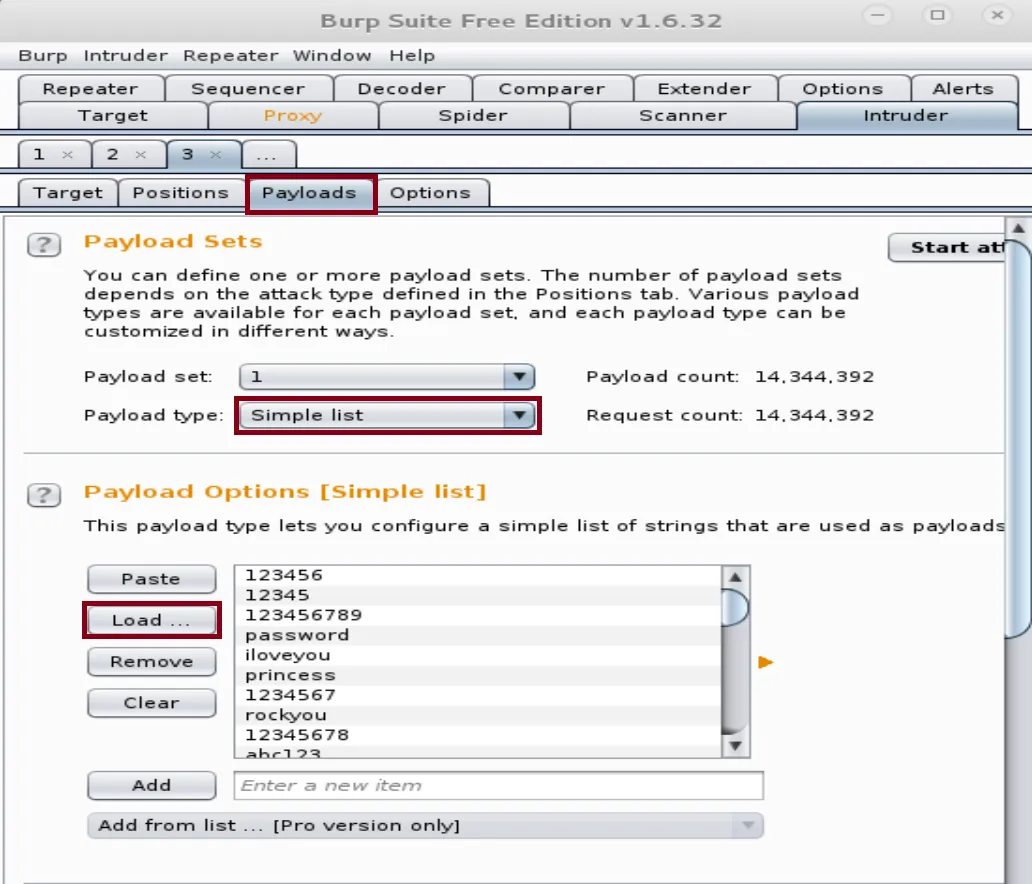Select payload entry 12345678
Image resolution: width=1032 pixels, height=884 pixels.
coord(478,735)
